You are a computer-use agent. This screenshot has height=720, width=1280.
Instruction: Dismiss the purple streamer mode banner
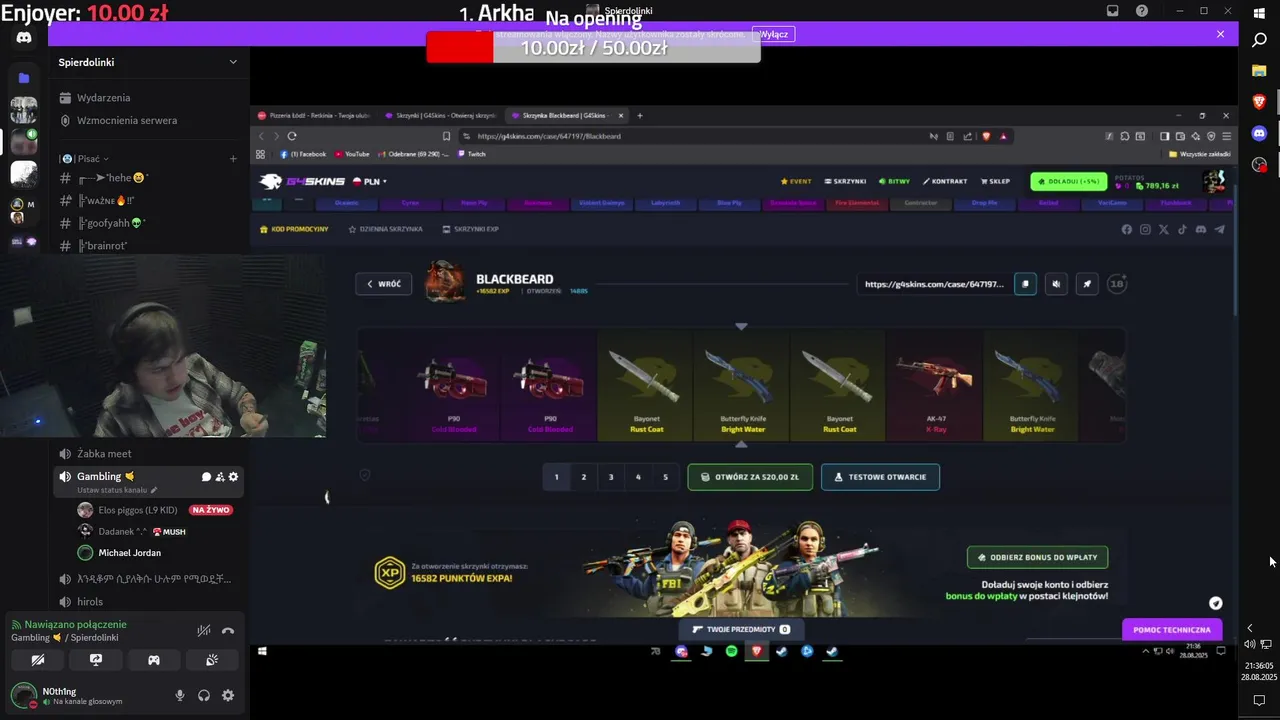pos(1220,34)
